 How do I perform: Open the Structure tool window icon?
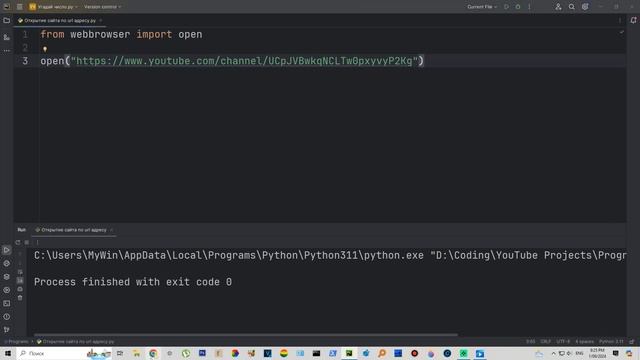(7, 37)
